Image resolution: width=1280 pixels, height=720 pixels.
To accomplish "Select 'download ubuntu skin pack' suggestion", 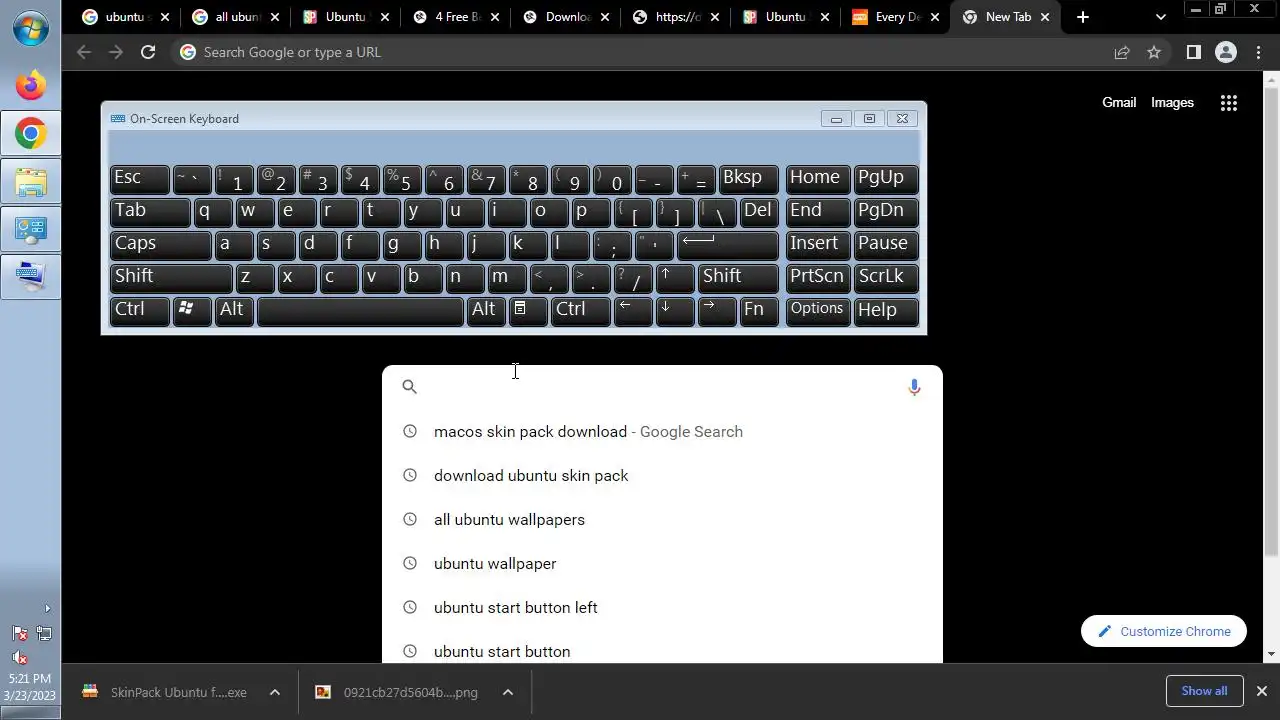I will (662, 476).
